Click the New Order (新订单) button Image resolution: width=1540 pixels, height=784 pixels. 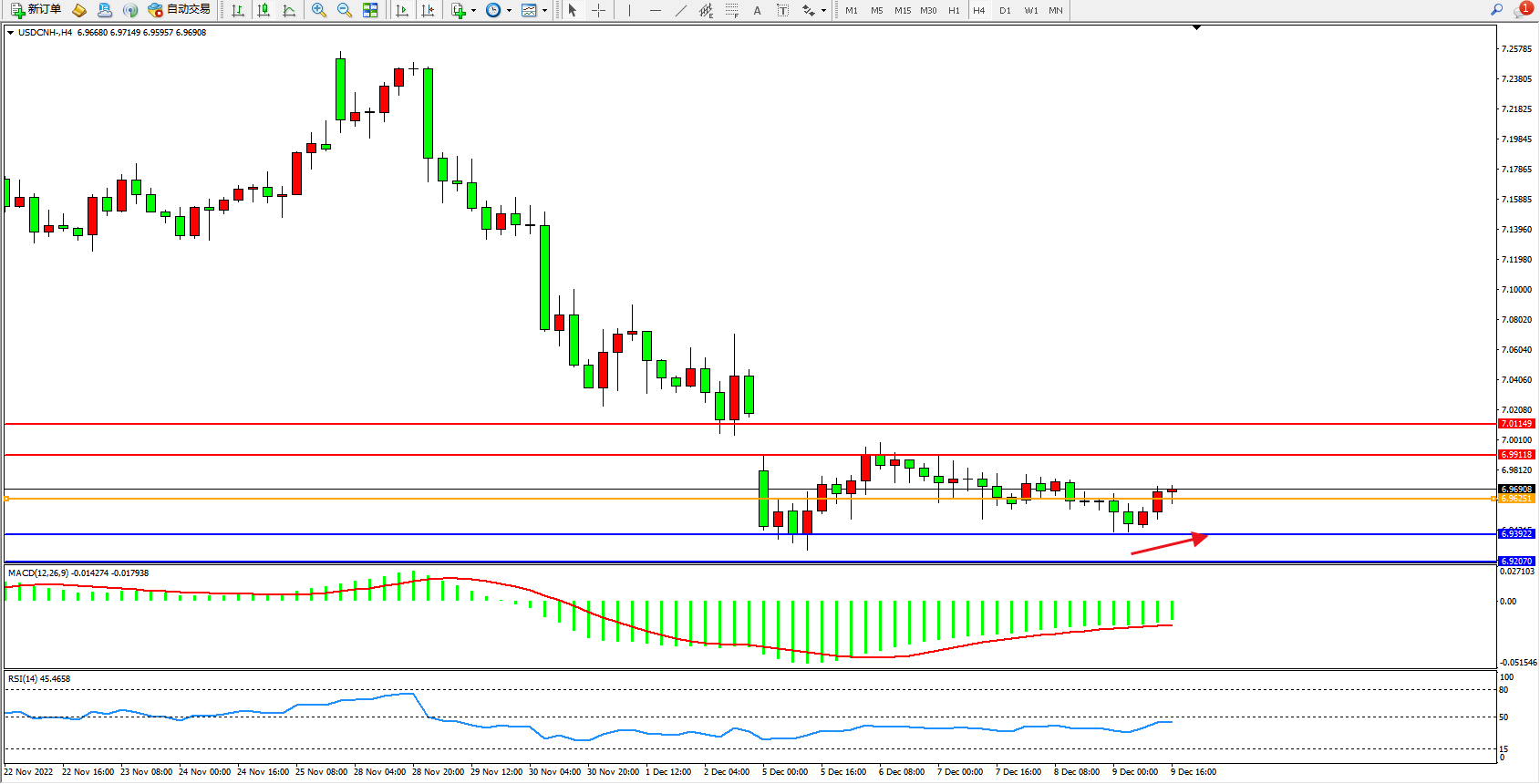36,10
